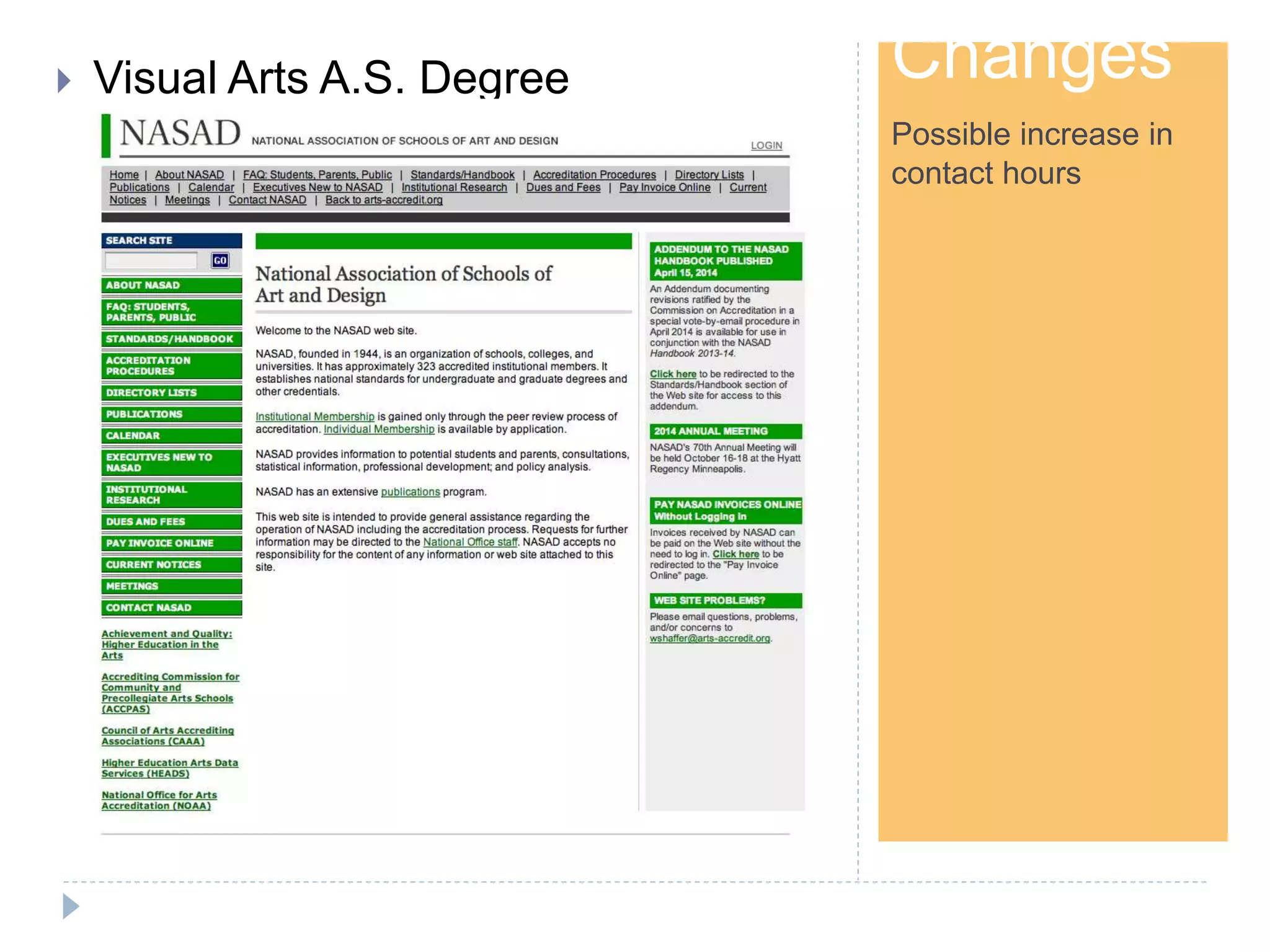The width and height of the screenshot is (1270, 952).
Task: Open Council of Arts Accrediting Associations link
Action: [168, 736]
